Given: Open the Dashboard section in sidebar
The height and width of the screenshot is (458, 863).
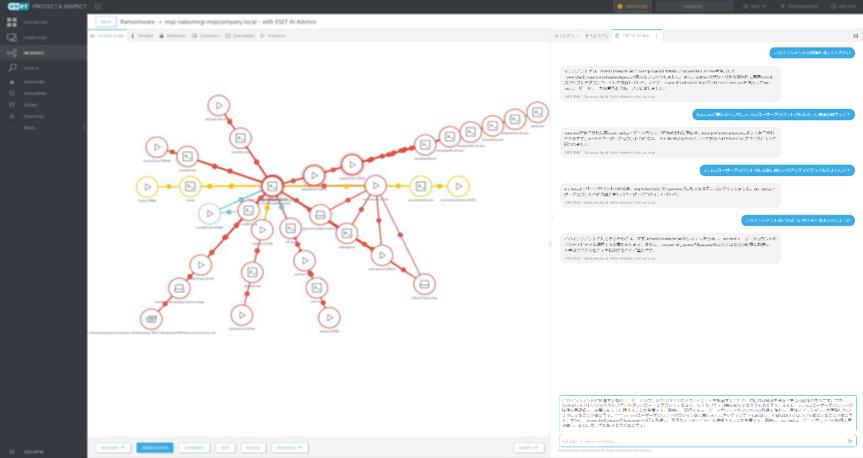Looking at the screenshot, I should (x=43, y=23).
